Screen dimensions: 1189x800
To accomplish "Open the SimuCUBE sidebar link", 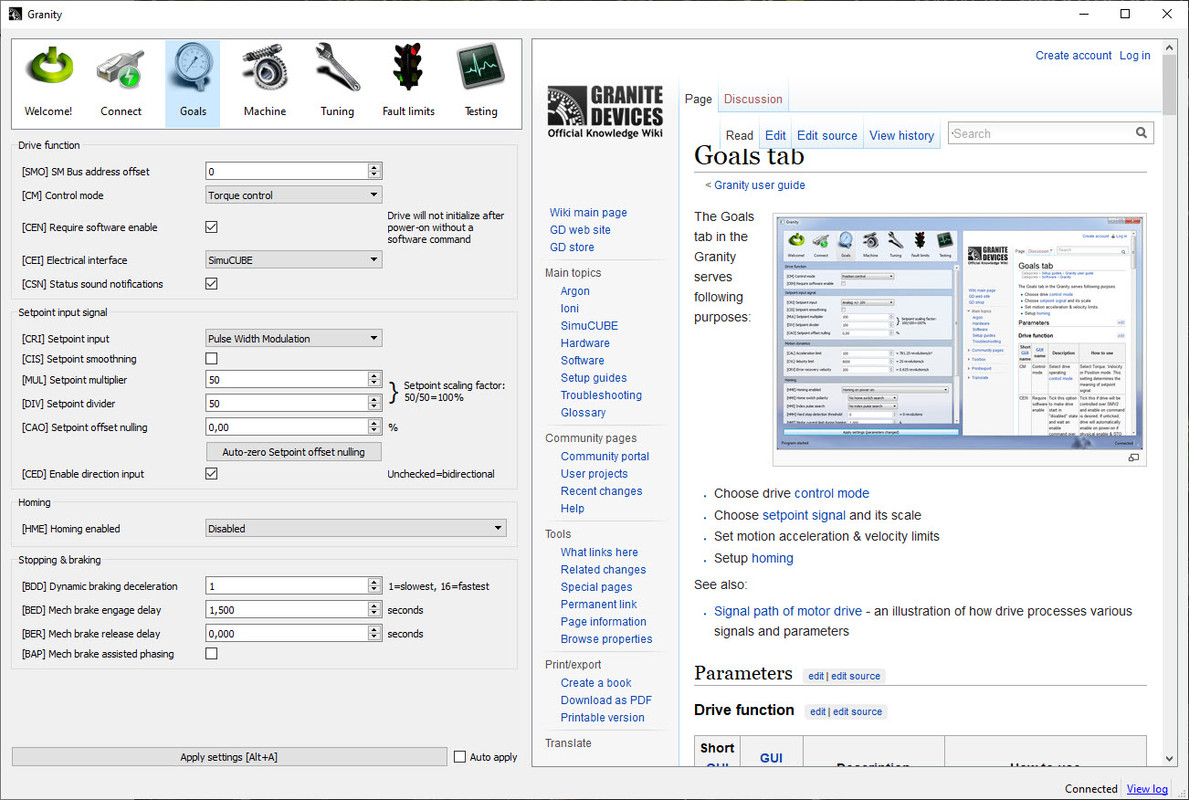I will tap(588, 325).
